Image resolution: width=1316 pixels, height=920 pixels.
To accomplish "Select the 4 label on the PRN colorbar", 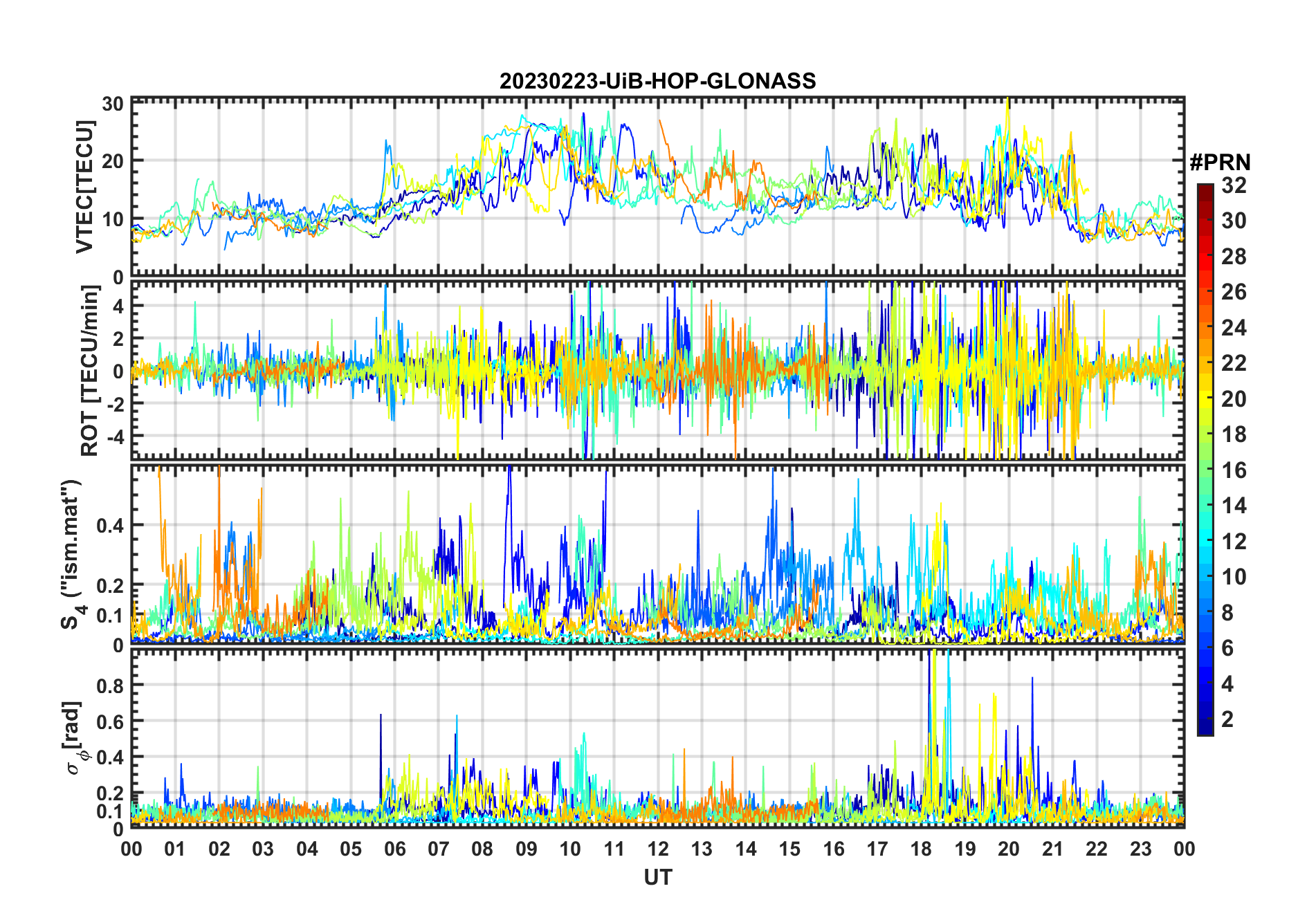I will click(x=1227, y=684).
